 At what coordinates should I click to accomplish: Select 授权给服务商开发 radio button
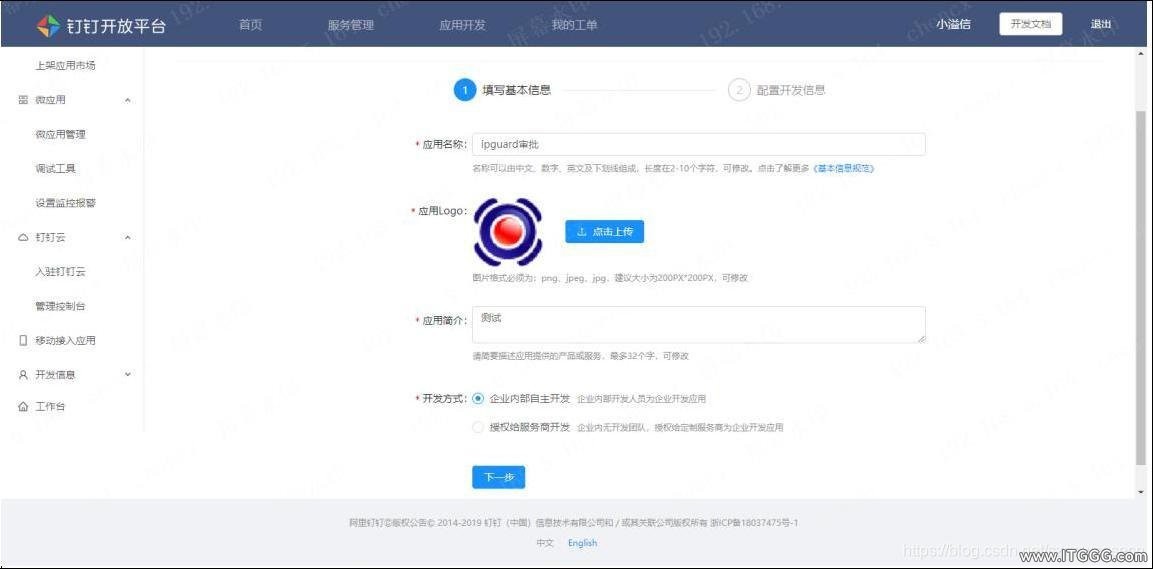[x=478, y=426]
